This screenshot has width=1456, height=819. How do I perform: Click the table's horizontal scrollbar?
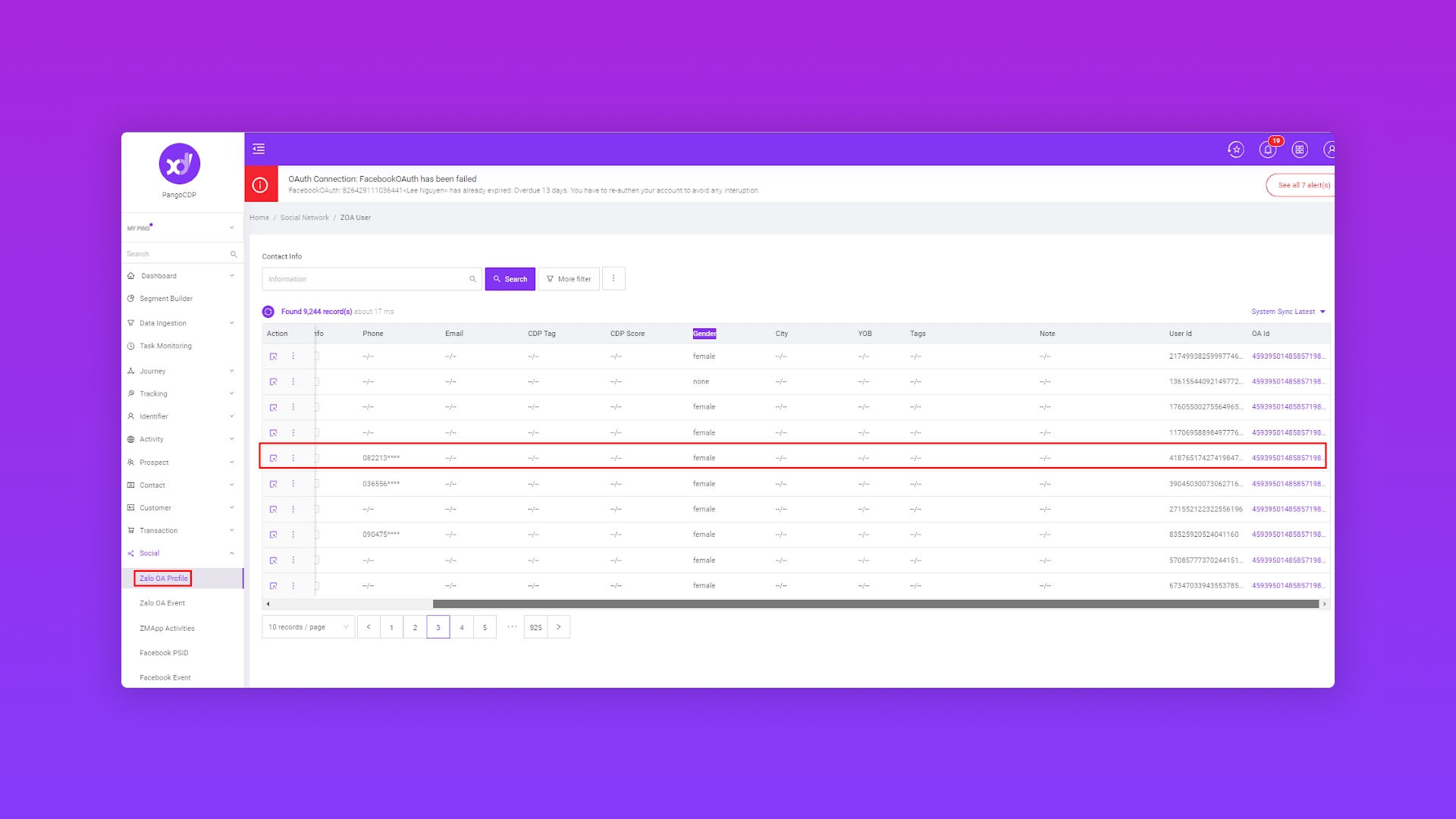(875, 604)
